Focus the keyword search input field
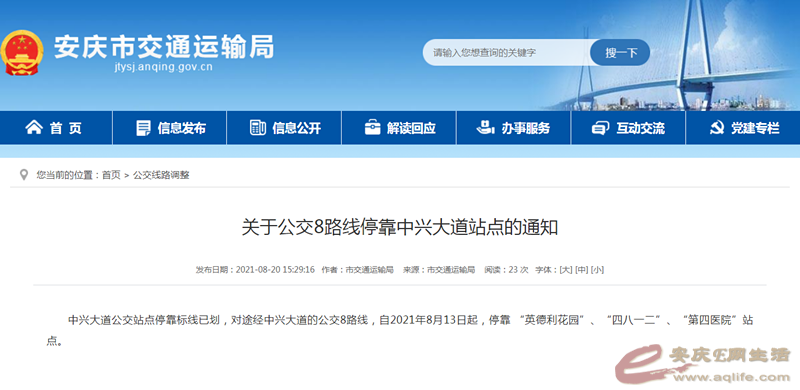 point(507,53)
